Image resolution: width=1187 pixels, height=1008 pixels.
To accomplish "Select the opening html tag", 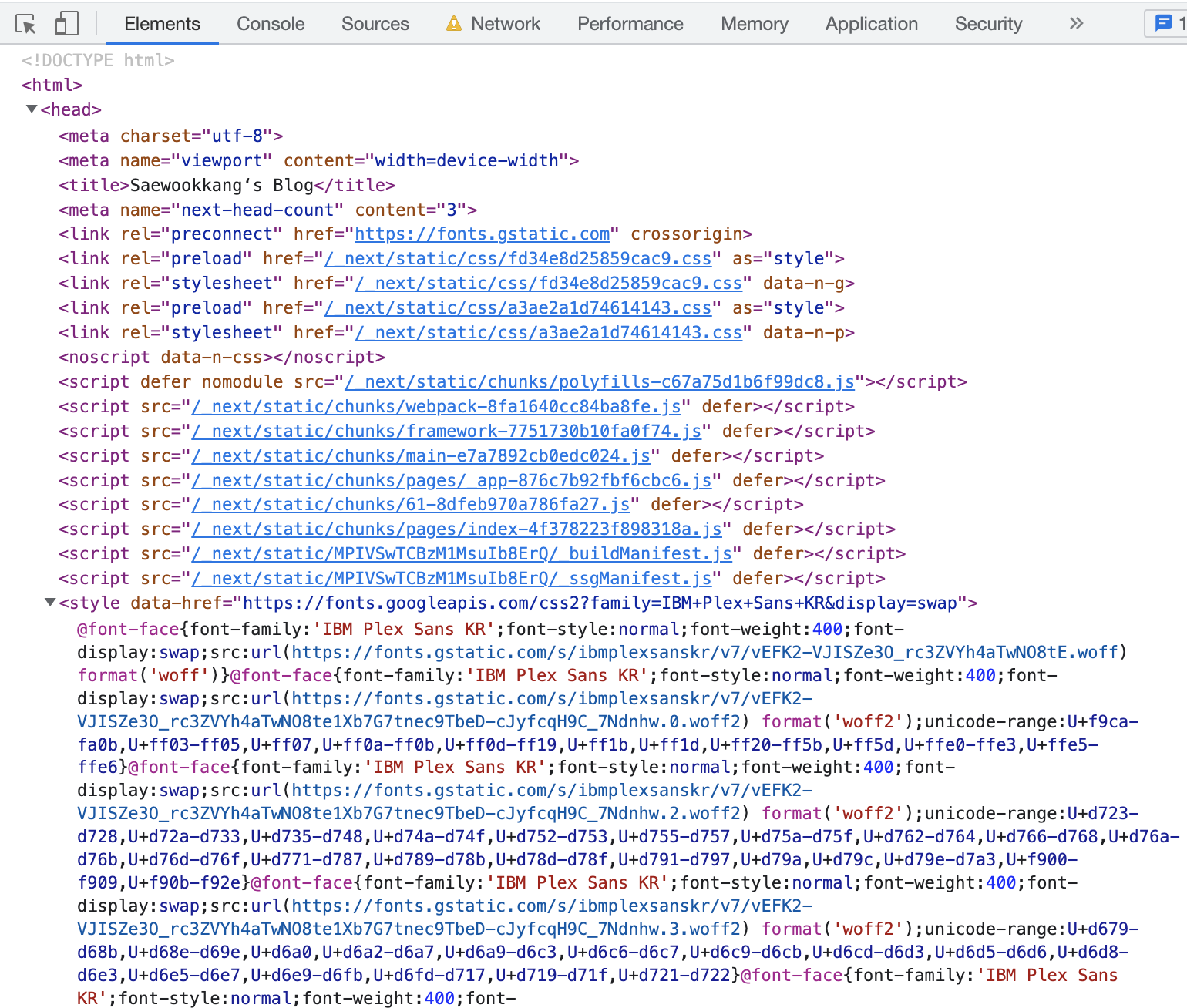I will [x=52, y=85].
